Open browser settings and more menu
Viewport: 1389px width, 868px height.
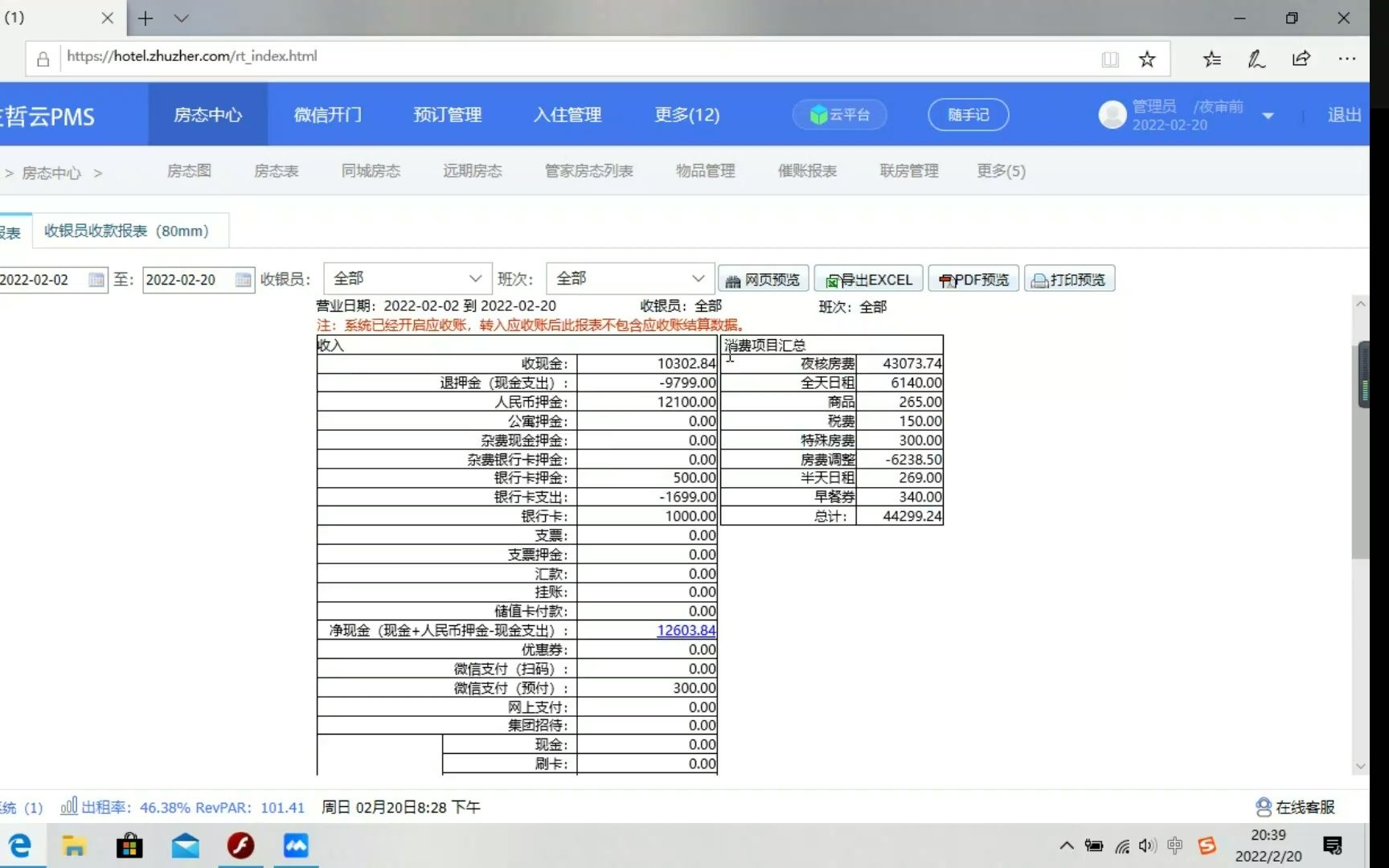tap(1347, 59)
